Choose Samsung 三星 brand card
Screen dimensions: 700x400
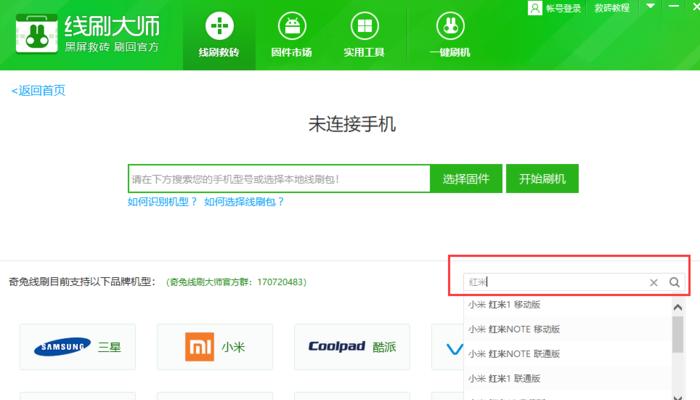77,347
